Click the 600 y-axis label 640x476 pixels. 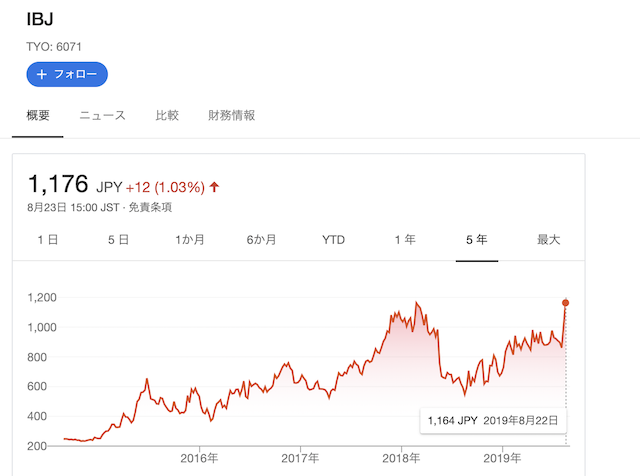37,386
